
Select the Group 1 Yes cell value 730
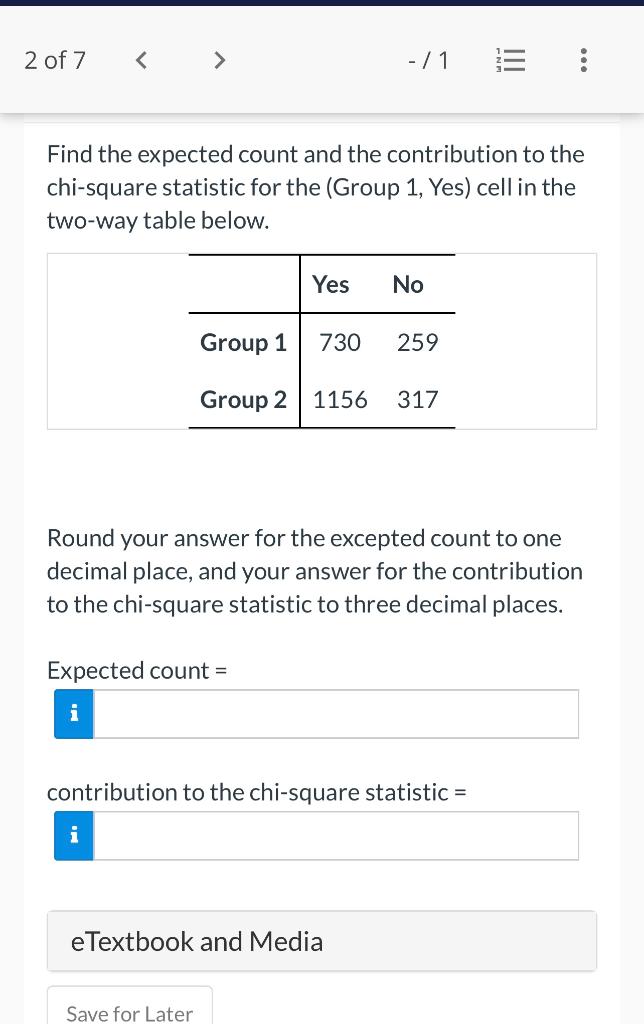pyautogui.click(x=340, y=342)
